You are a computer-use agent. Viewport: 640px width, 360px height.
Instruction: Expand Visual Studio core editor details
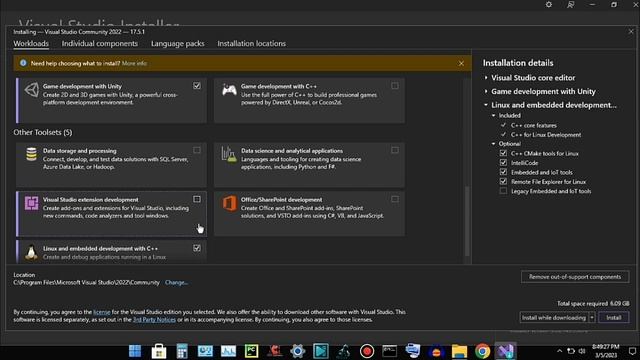[486, 78]
